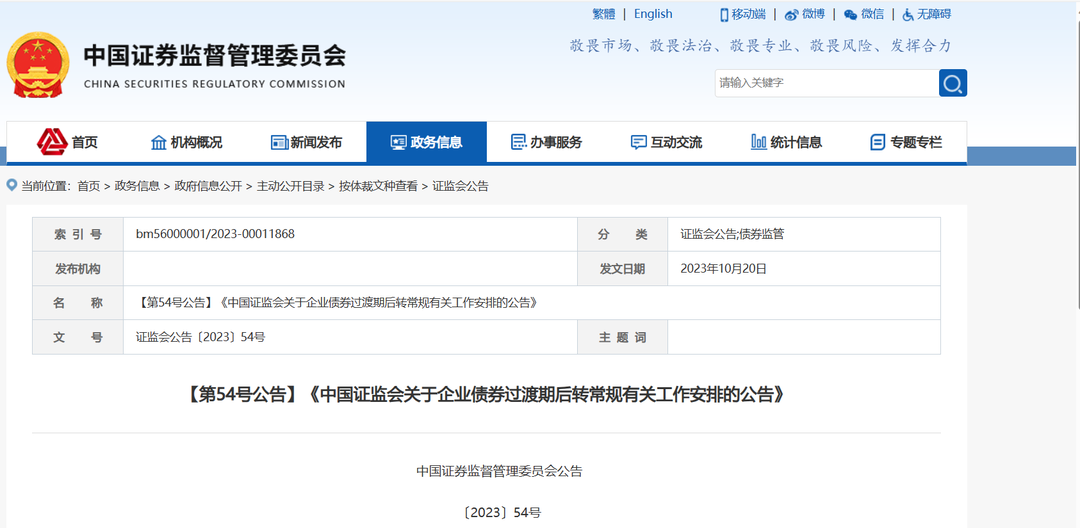Click the index number bm56000001/2023-00011868
This screenshot has width=1080, height=528.
tap(215, 234)
